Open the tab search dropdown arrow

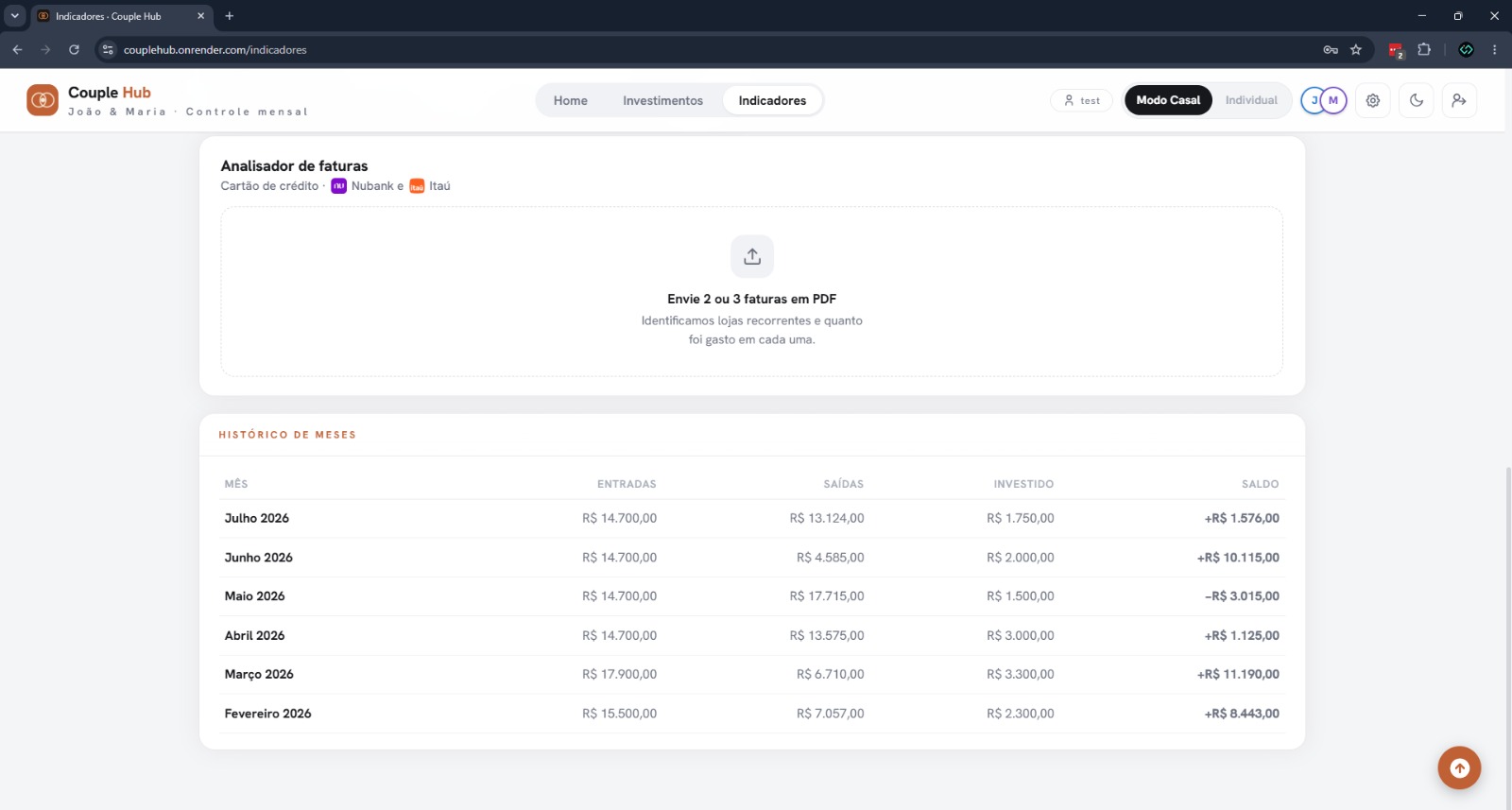14,16
